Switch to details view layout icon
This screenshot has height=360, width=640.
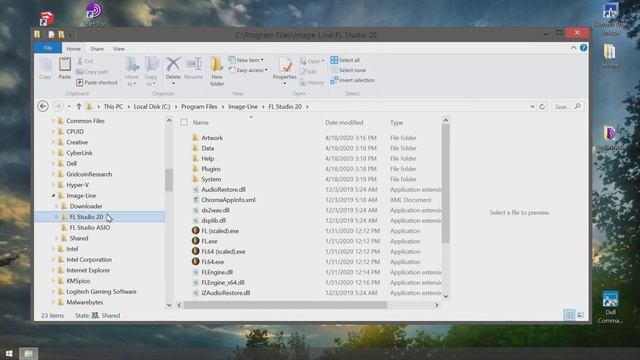point(569,315)
